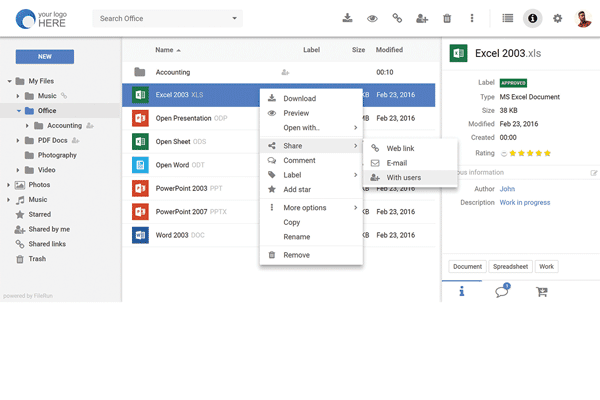Open the user profile avatar
This screenshot has height=400, width=600.
pos(583,18)
